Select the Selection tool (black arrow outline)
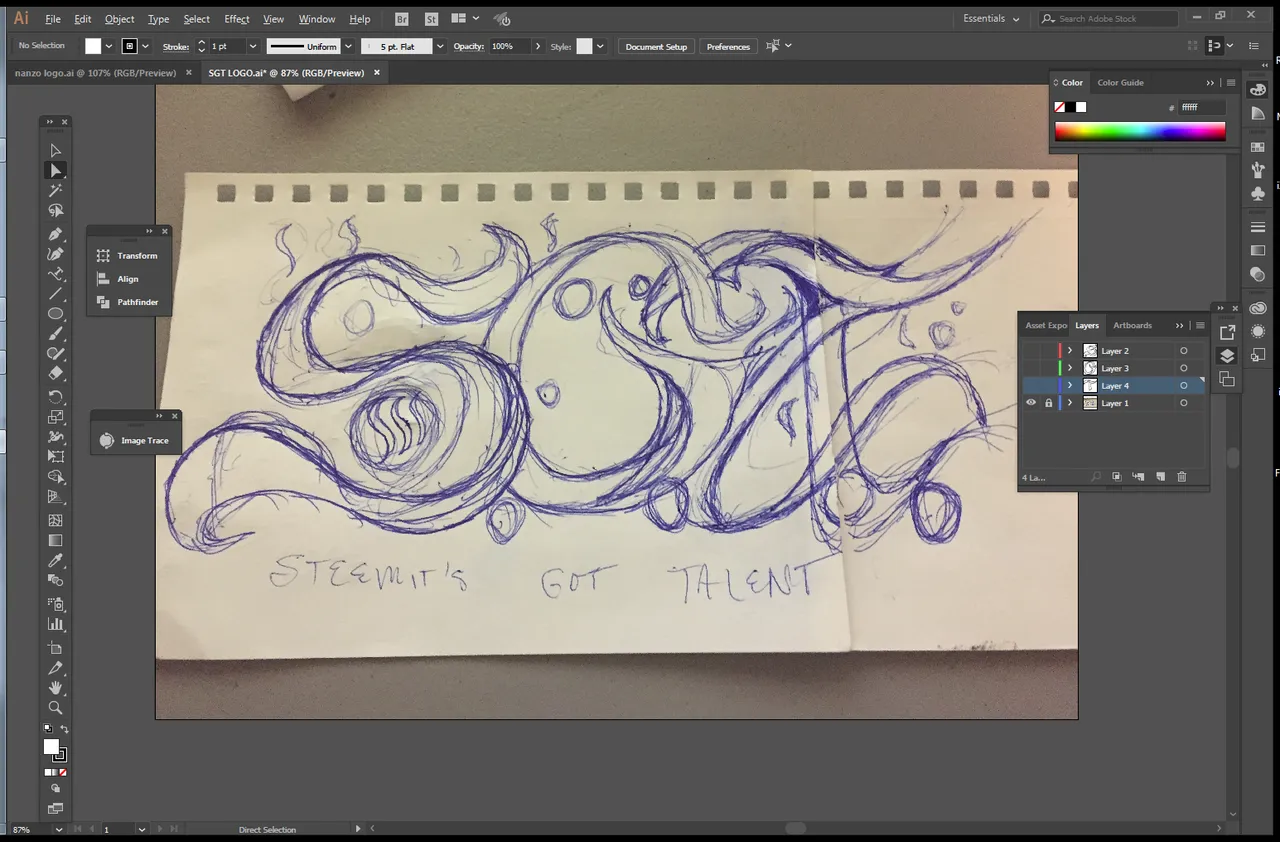The image size is (1280, 842). [x=56, y=151]
